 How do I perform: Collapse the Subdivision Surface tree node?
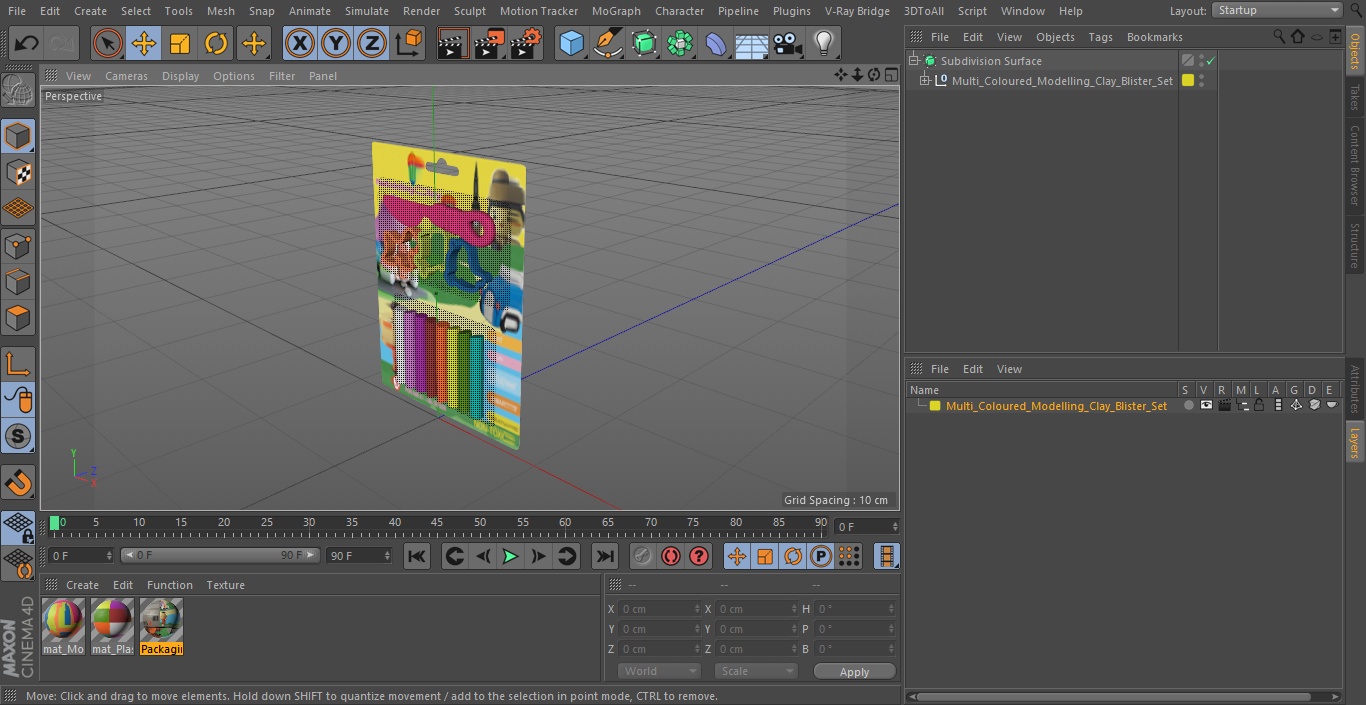pyautogui.click(x=913, y=61)
